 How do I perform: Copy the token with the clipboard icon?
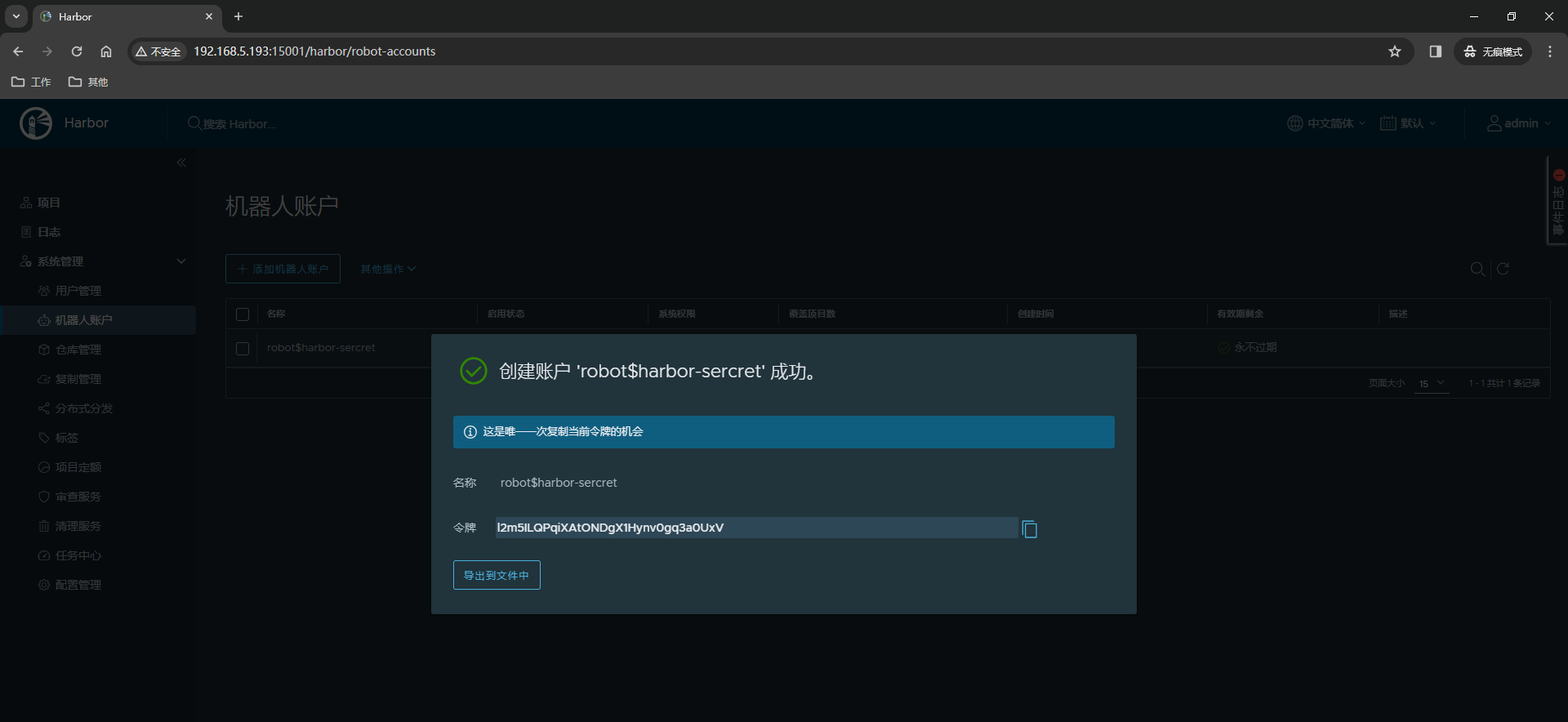click(1030, 529)
